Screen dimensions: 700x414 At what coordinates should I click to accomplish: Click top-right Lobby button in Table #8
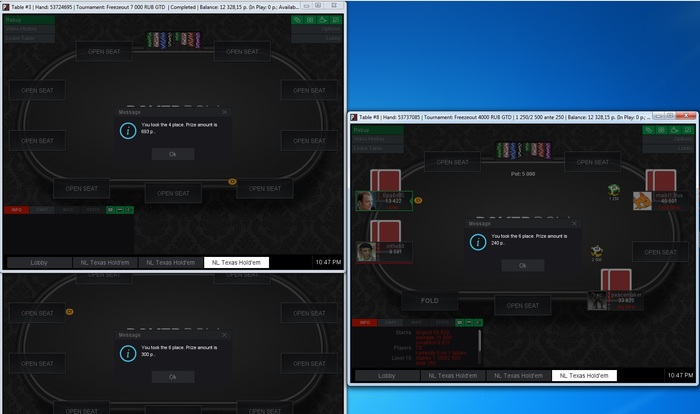(x=668, y=148)
